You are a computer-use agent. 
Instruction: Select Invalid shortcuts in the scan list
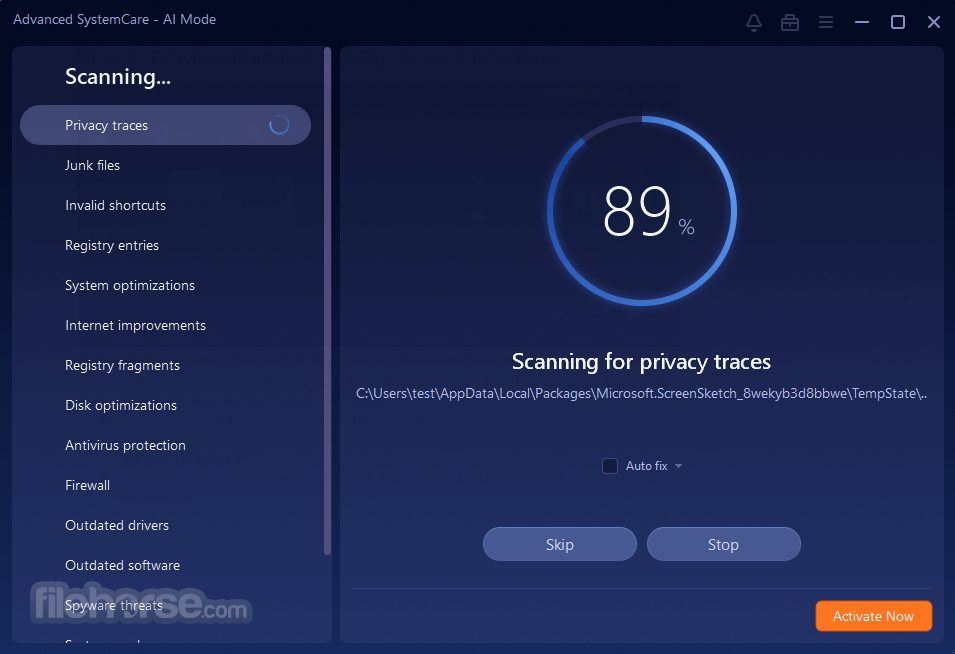(x=115, y=205)
